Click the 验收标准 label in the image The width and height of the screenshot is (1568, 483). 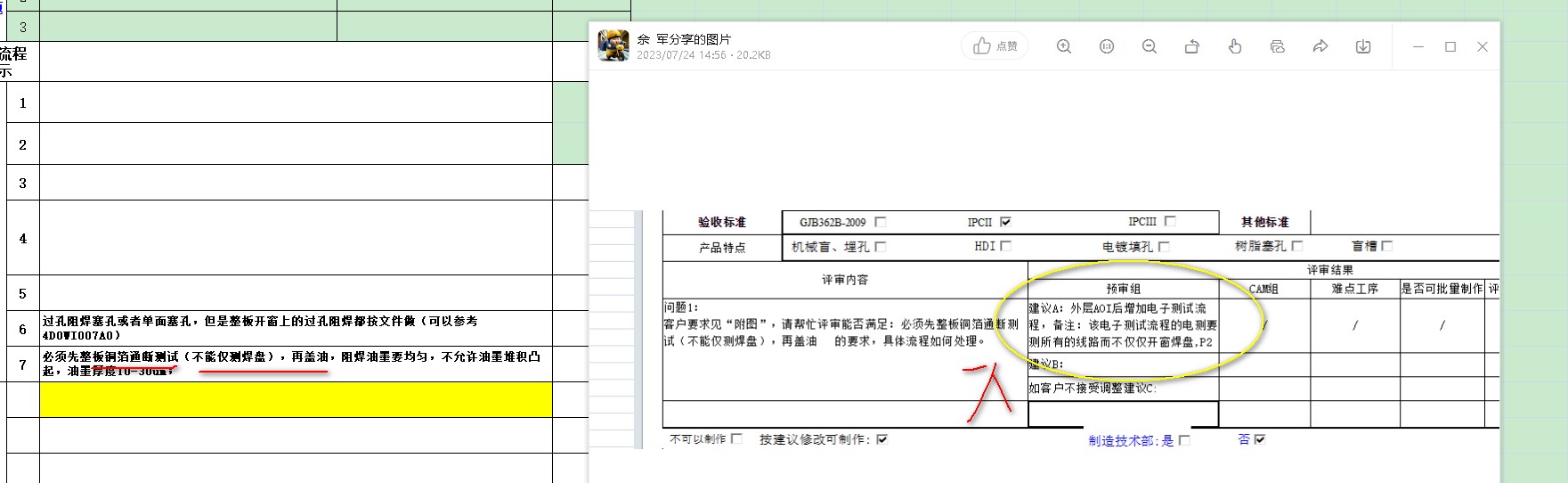tap(722, 223)
